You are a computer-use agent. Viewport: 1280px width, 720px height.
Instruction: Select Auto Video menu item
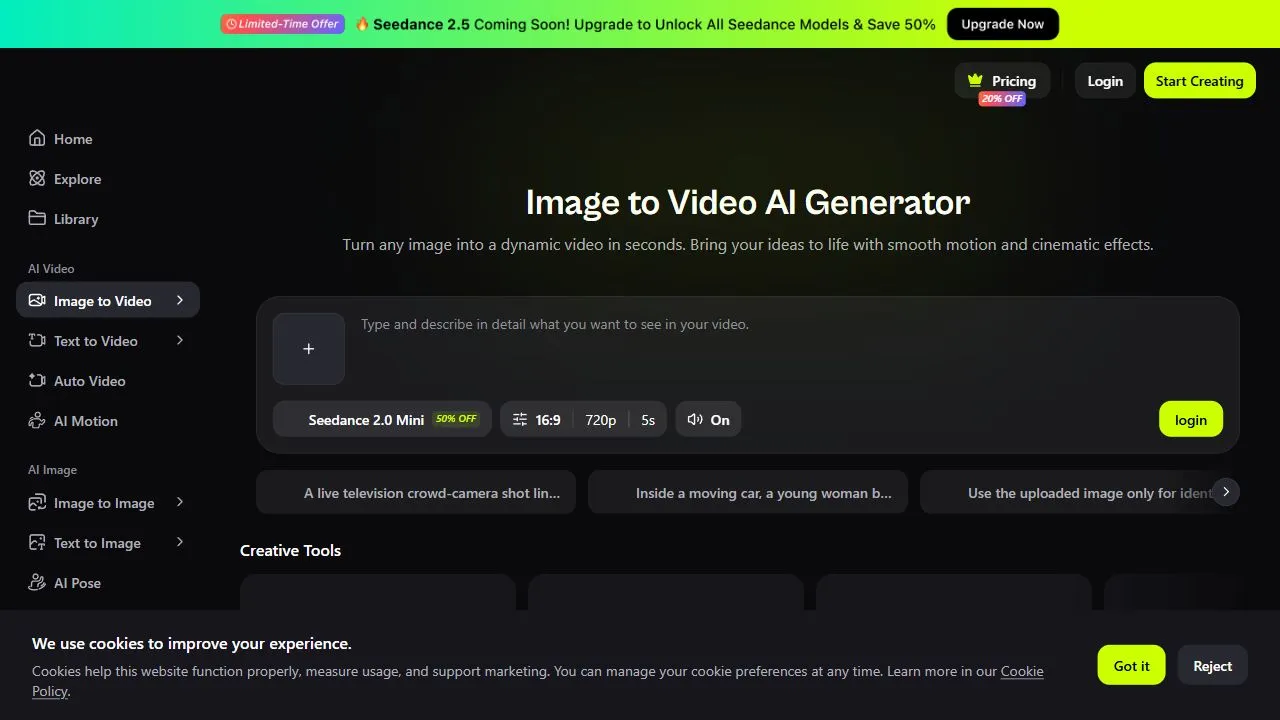[108, 381]
